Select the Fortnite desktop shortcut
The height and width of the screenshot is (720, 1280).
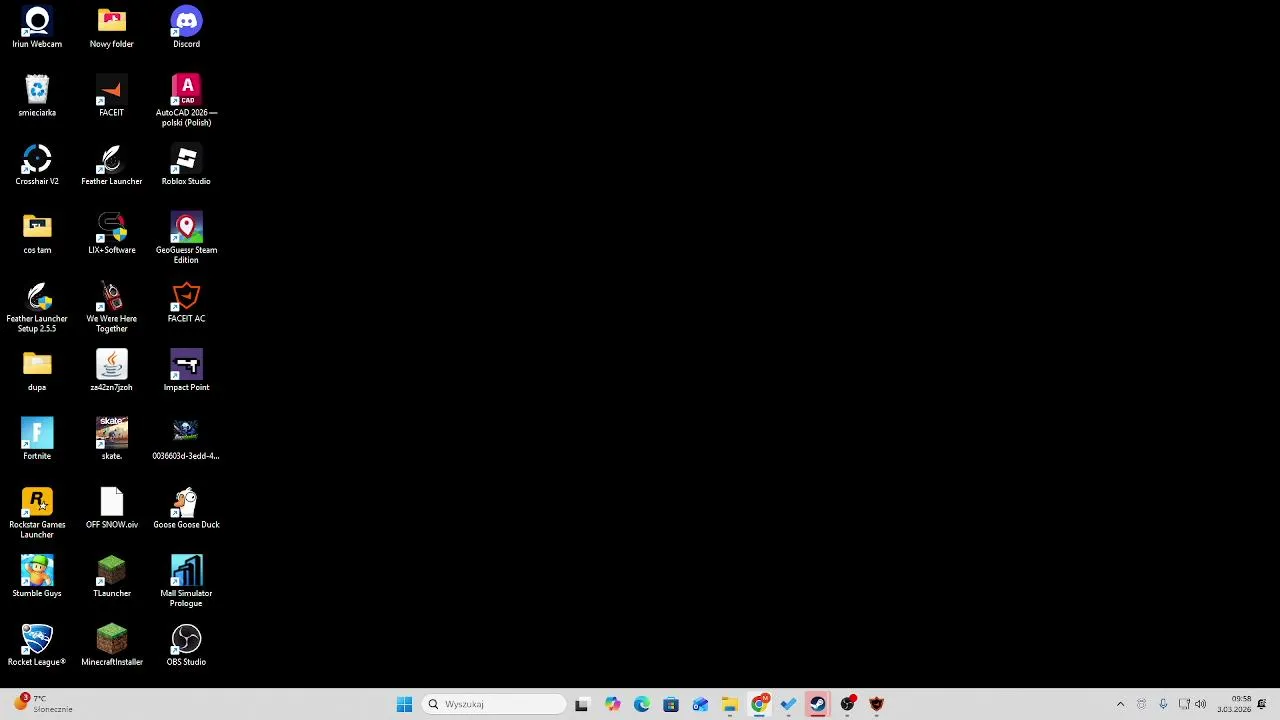coord(37,440)
